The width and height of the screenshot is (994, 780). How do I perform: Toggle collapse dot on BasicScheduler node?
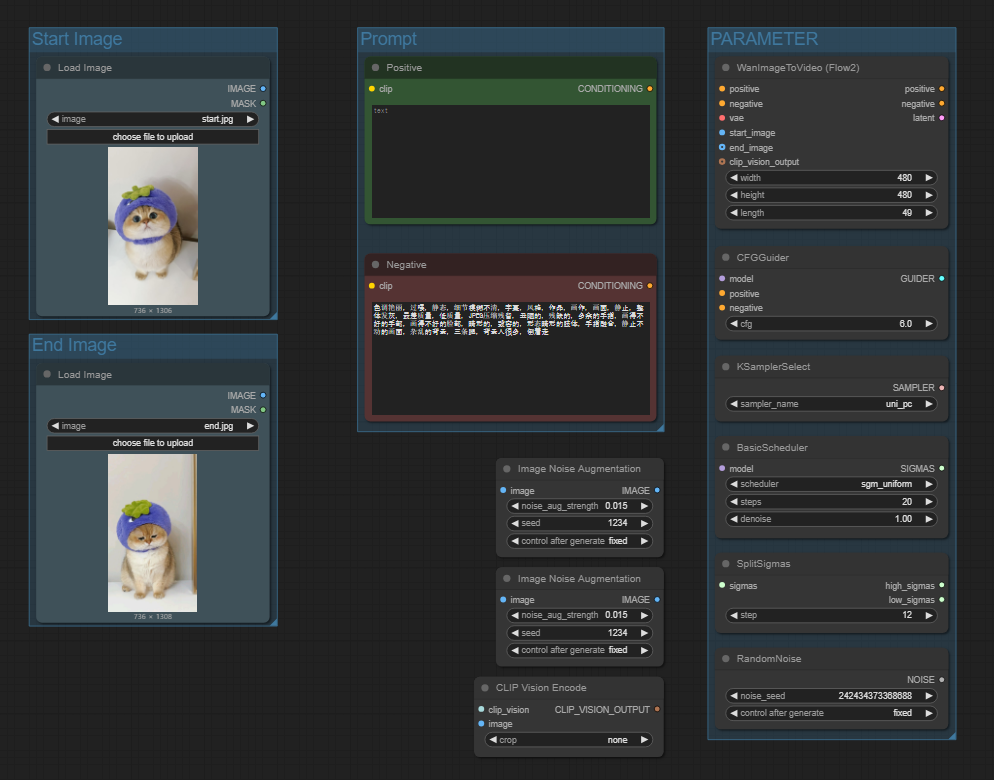(726, 448)
